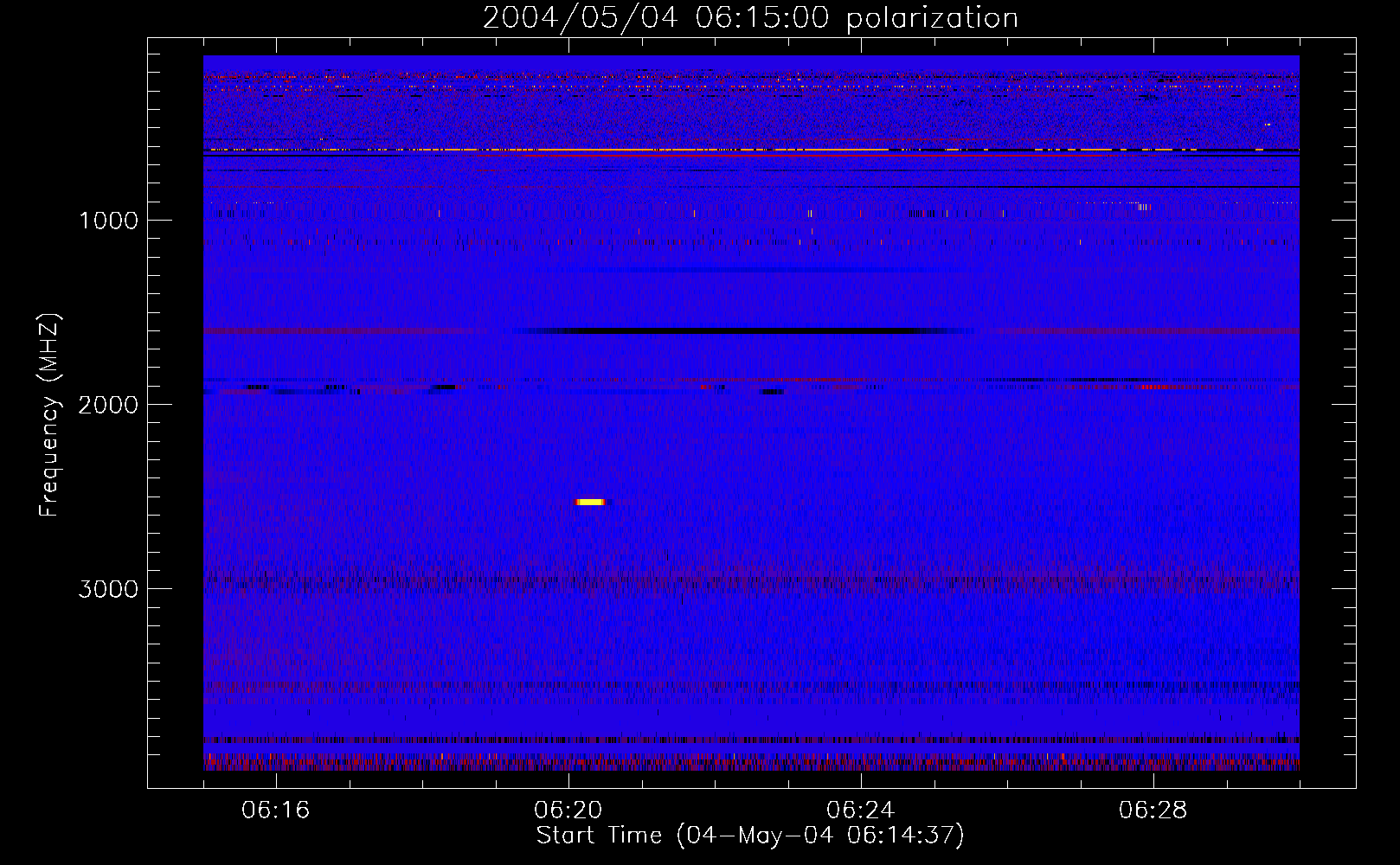Click the 'Start Time (04-May-04 06:14:37)' label

(x=750, y=836)
